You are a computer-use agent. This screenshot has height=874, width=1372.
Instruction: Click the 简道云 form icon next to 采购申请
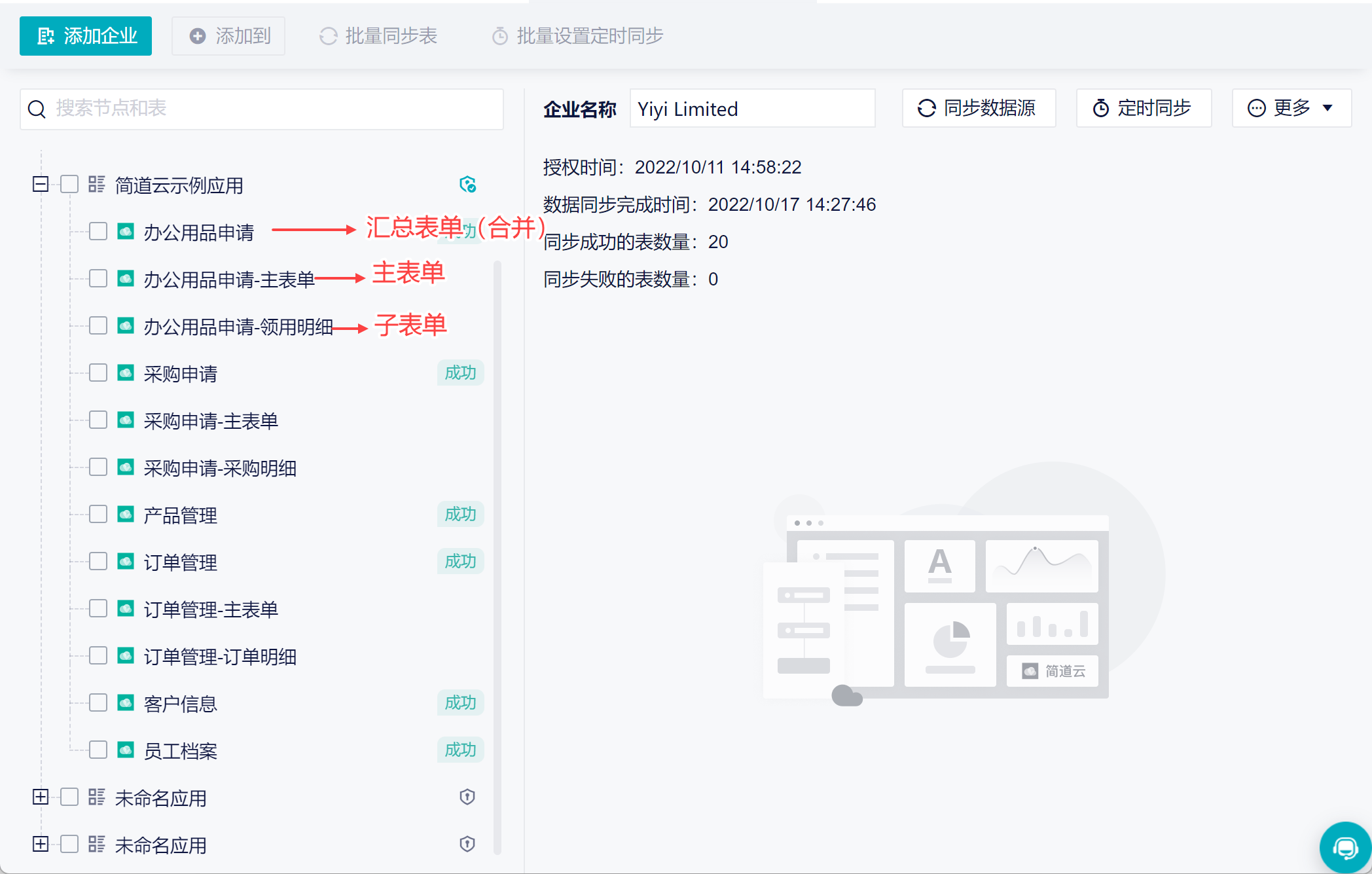point(126,373)
